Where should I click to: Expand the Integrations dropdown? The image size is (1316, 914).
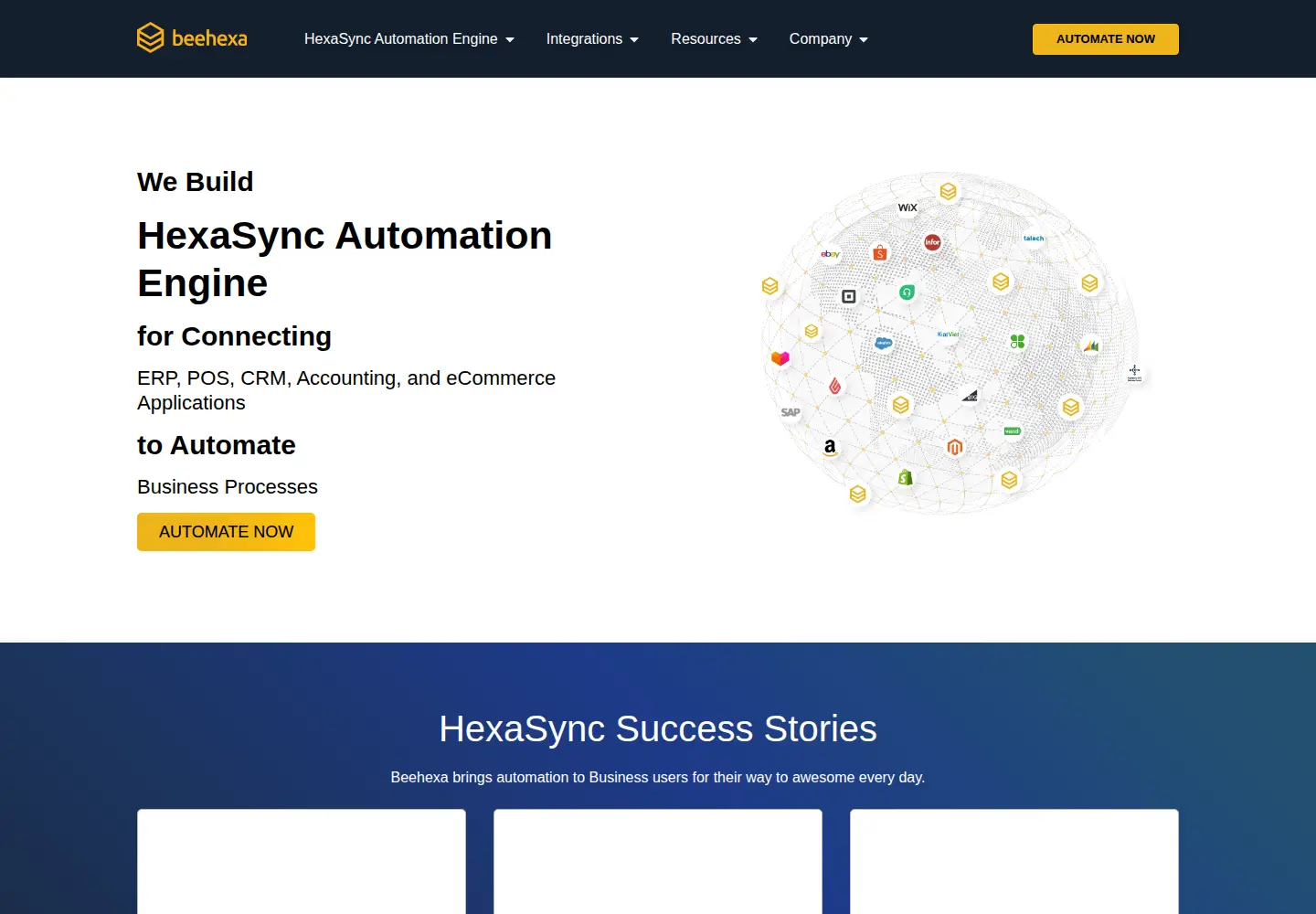tap(592, 38)
